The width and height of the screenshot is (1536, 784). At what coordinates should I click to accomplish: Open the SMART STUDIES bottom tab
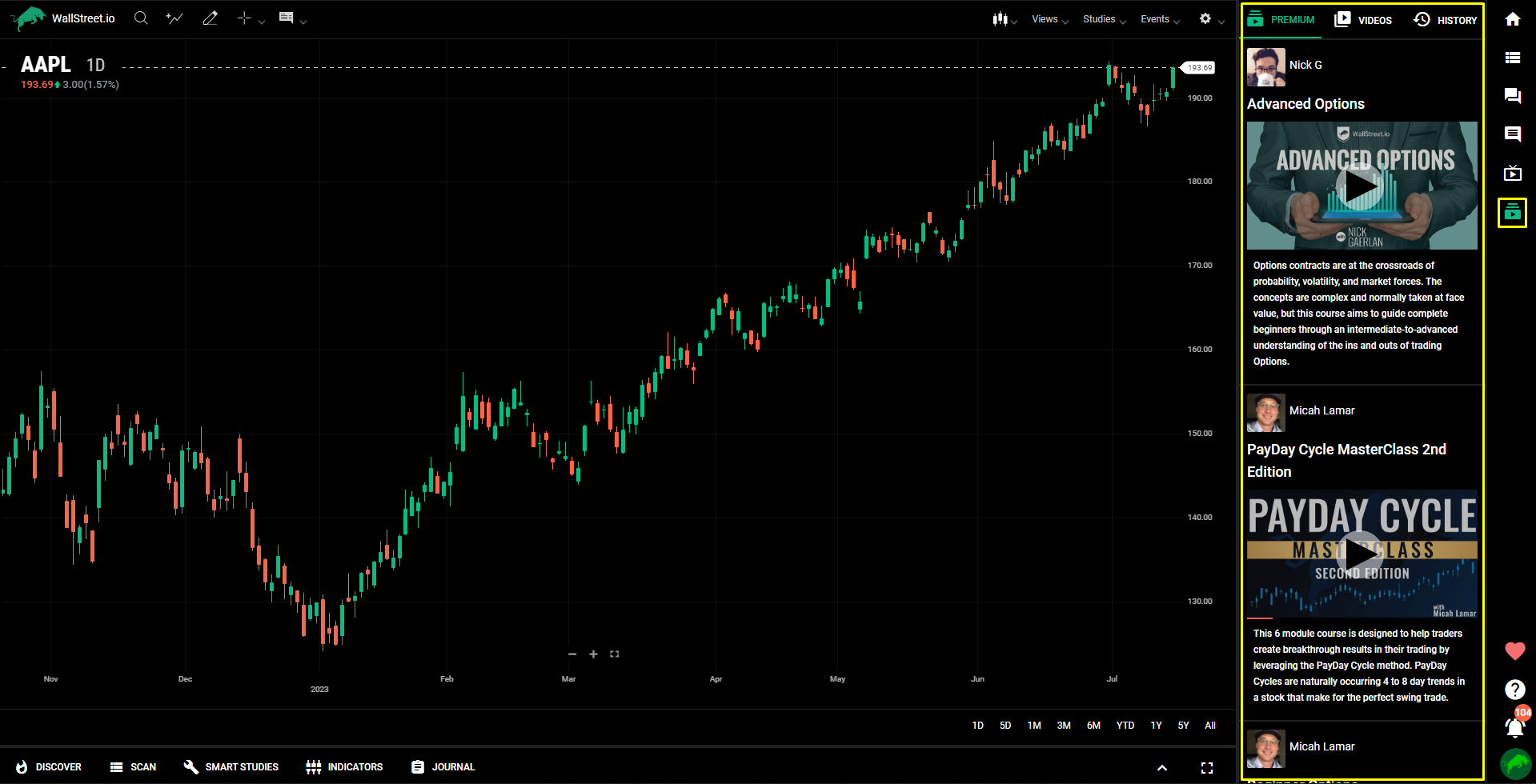[x=231, y=767]
